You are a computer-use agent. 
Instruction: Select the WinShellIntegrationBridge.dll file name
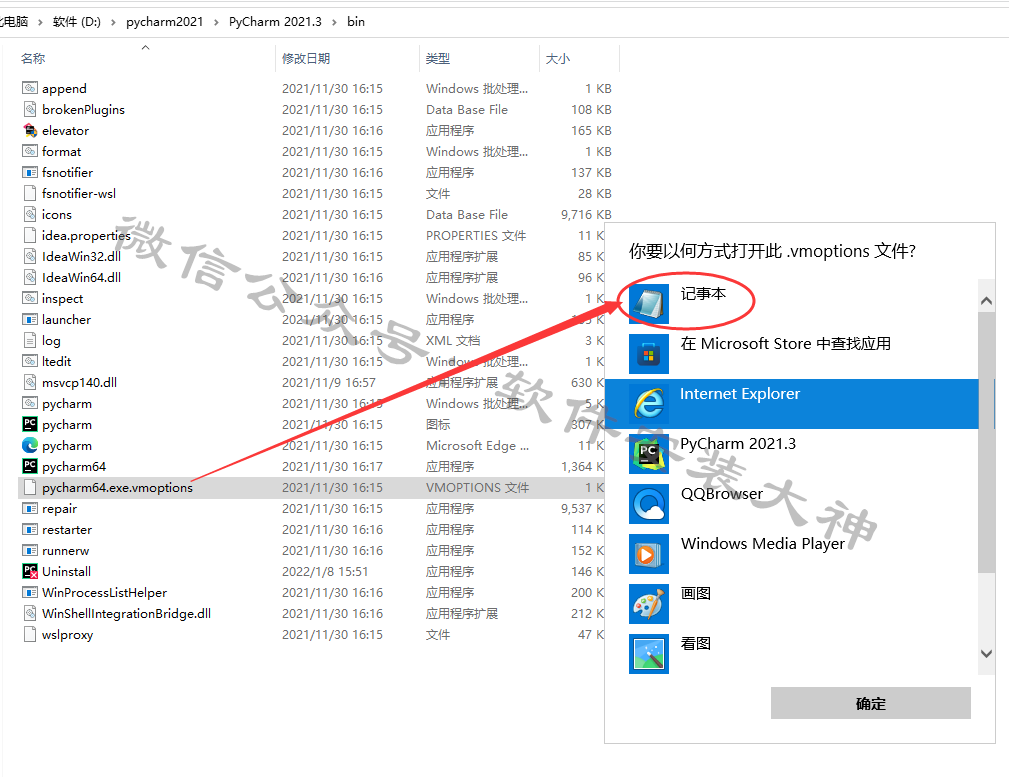pyautogui.click(x=127, y=613)
